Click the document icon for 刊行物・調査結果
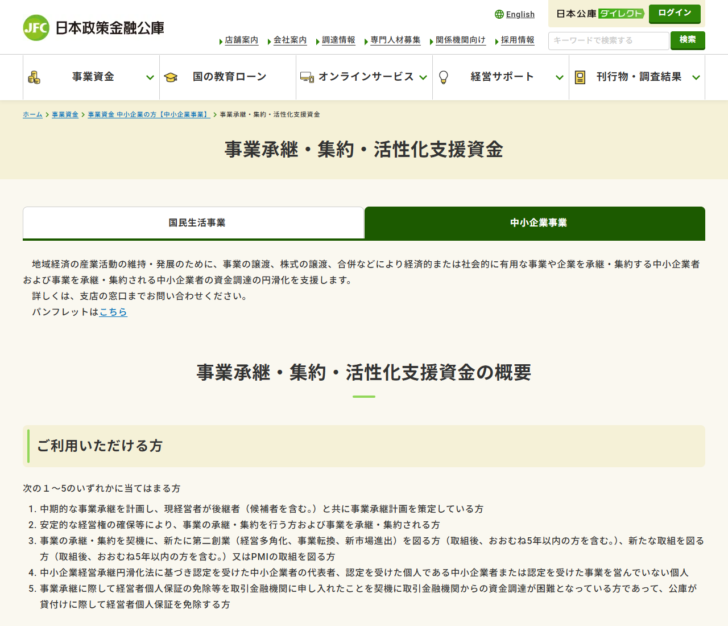Screen dimensions: 728x626 coord(580,77)
